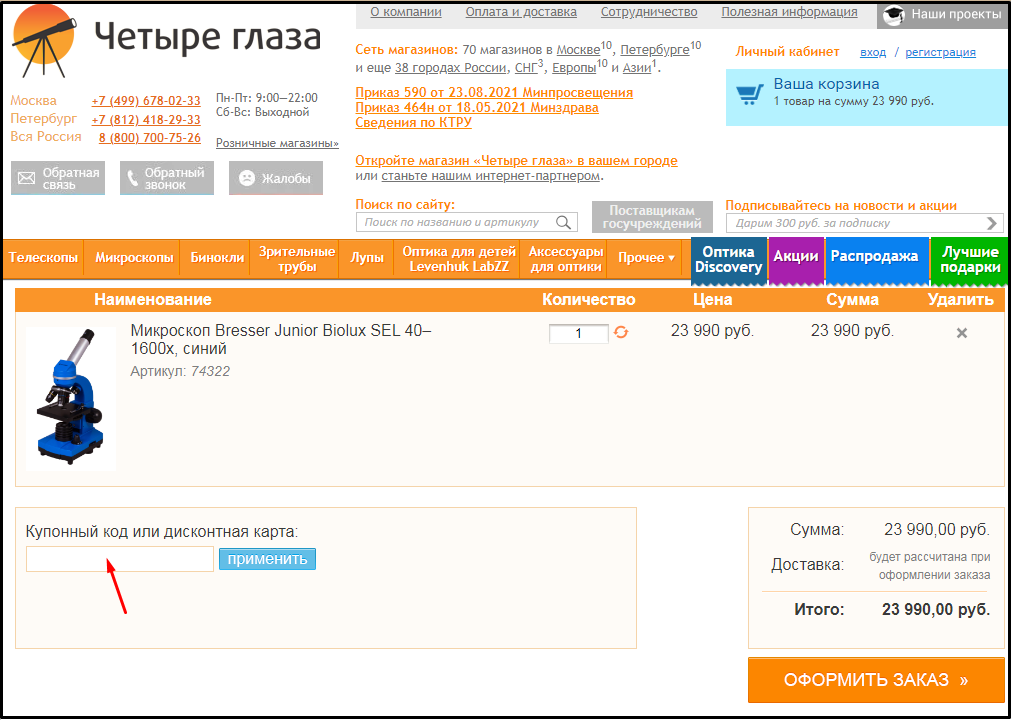Click the Итого 23 990,00 руб. value

coord(936,609)
